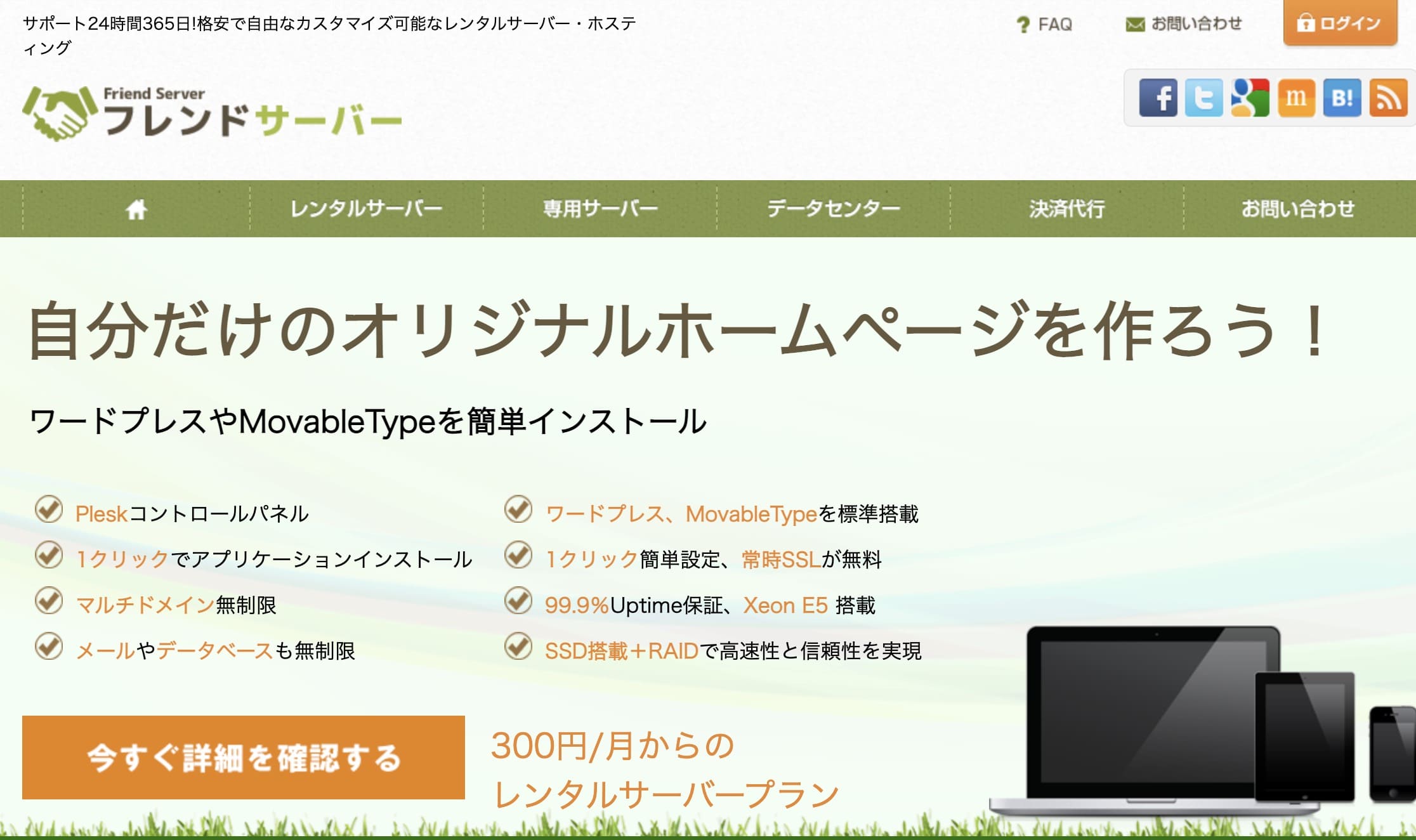Click the smartphone image beside the tablet
The image size is (1416, 840).
[x=1393, y=754]
